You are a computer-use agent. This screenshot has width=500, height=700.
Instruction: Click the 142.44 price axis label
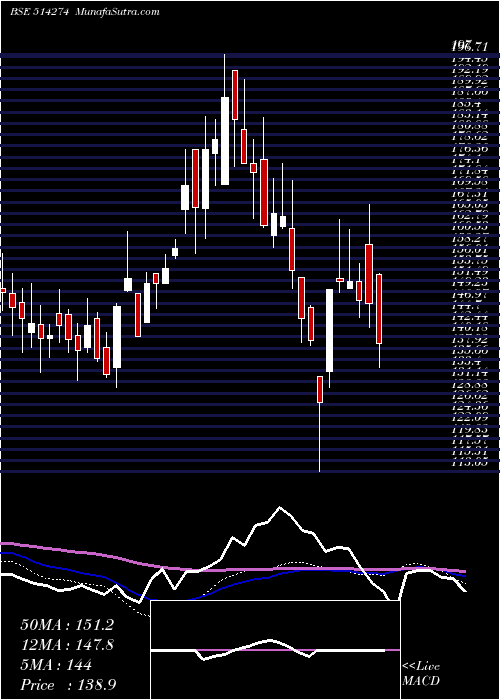coord(469,317)
